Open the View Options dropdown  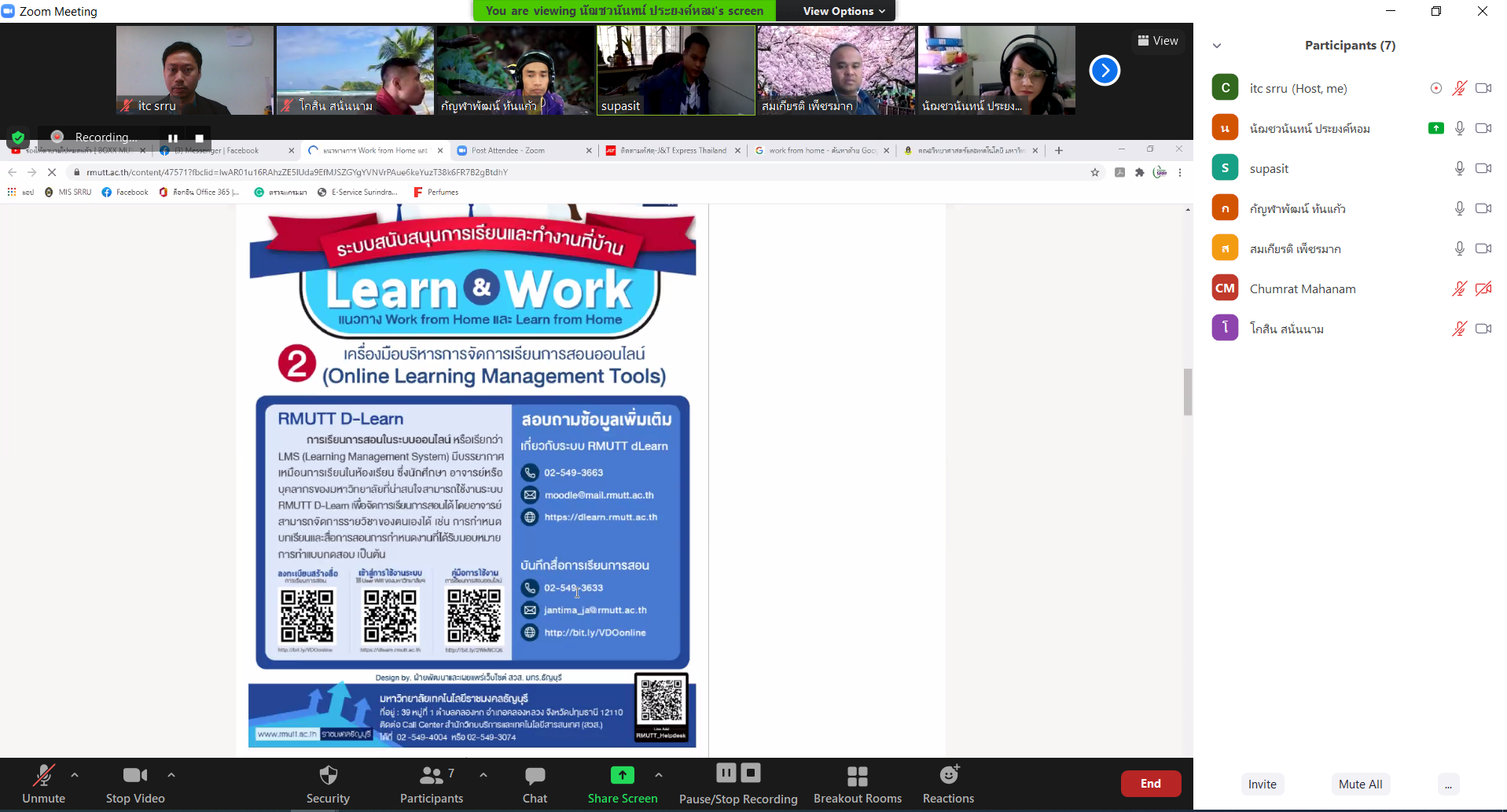844,11
